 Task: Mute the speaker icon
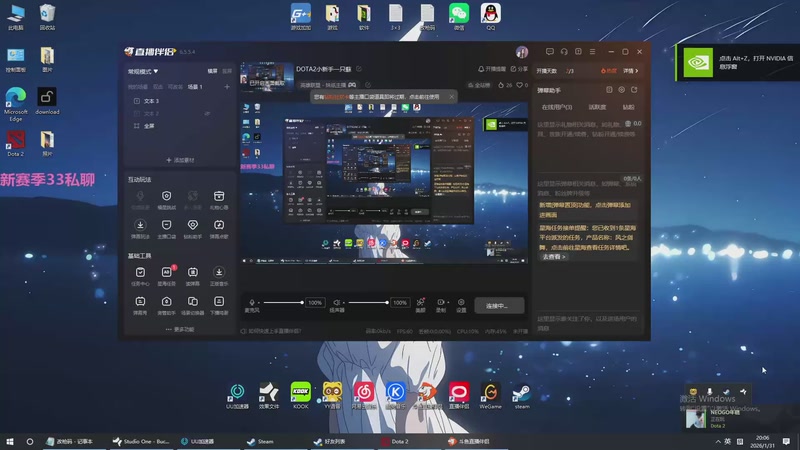pos(336,303)
